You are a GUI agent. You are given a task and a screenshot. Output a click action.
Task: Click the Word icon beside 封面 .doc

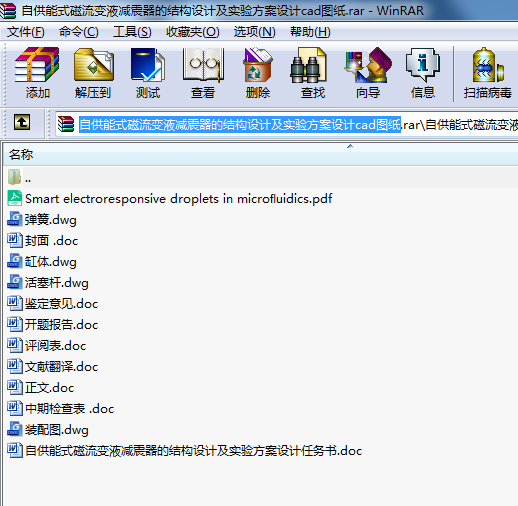pyautogui.click(x=15, y=240)
